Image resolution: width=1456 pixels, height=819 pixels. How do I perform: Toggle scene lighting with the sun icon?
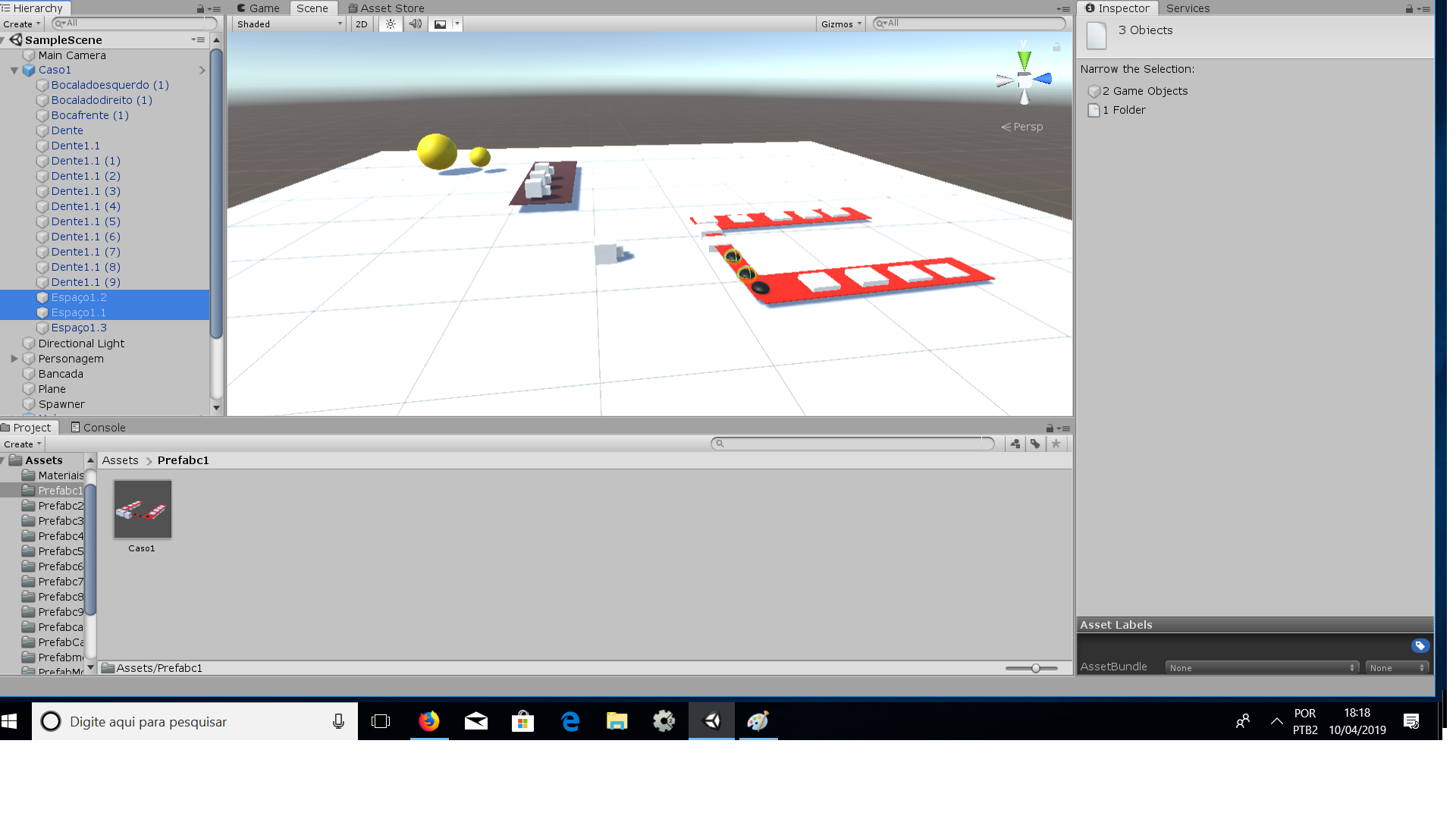click(390, 24)
